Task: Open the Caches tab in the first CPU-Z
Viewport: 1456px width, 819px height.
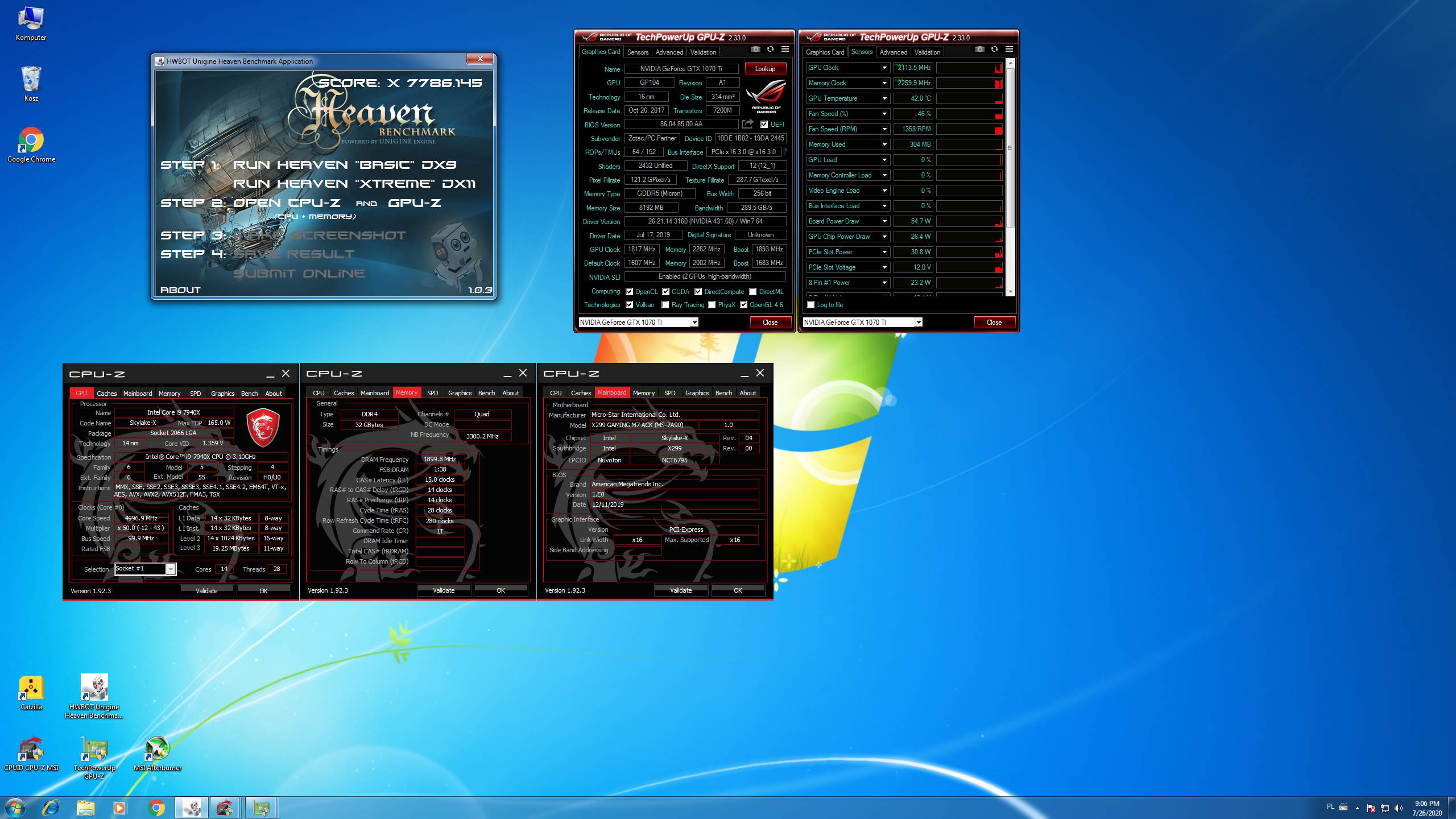Action: [106, 393]
